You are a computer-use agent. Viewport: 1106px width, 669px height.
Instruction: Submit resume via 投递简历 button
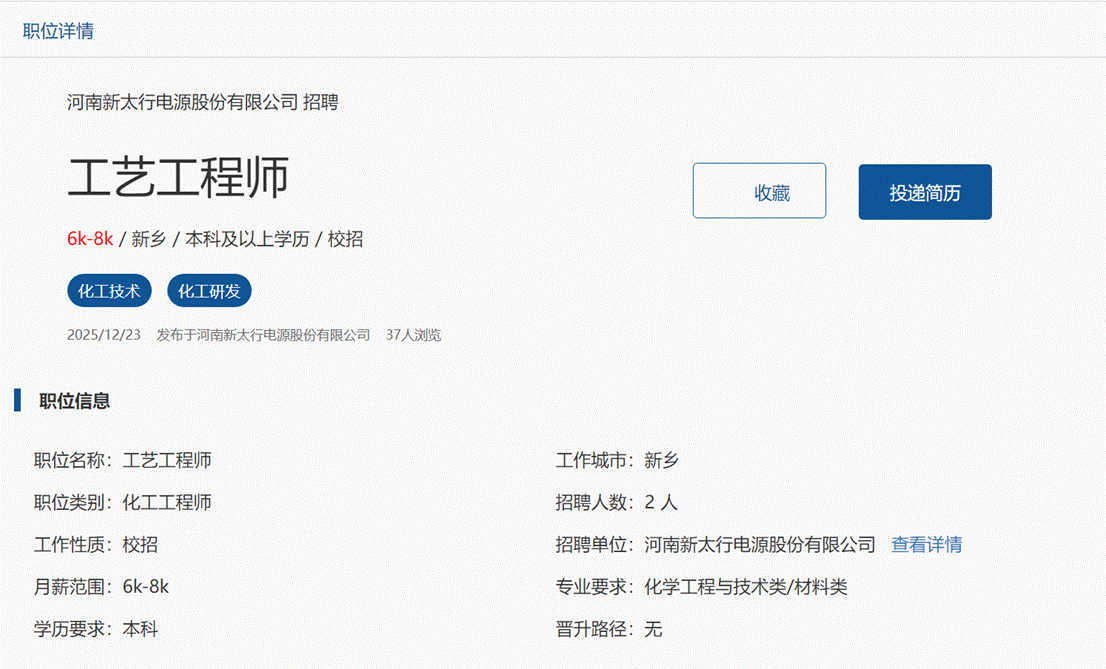924,192
